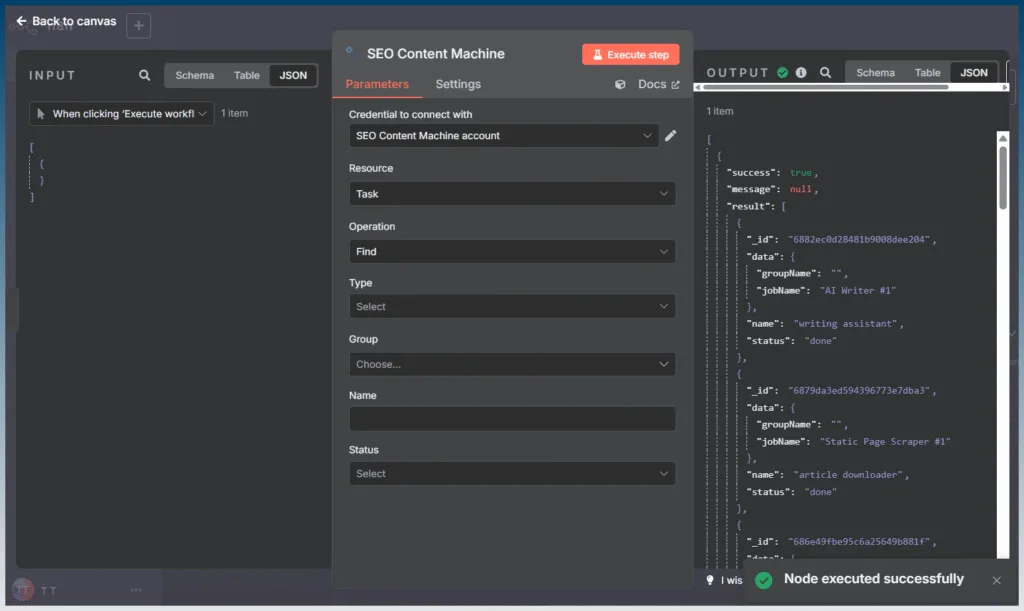Click the scroll right arrow of horizontal scrollbar

click(x=1005, y=87)
